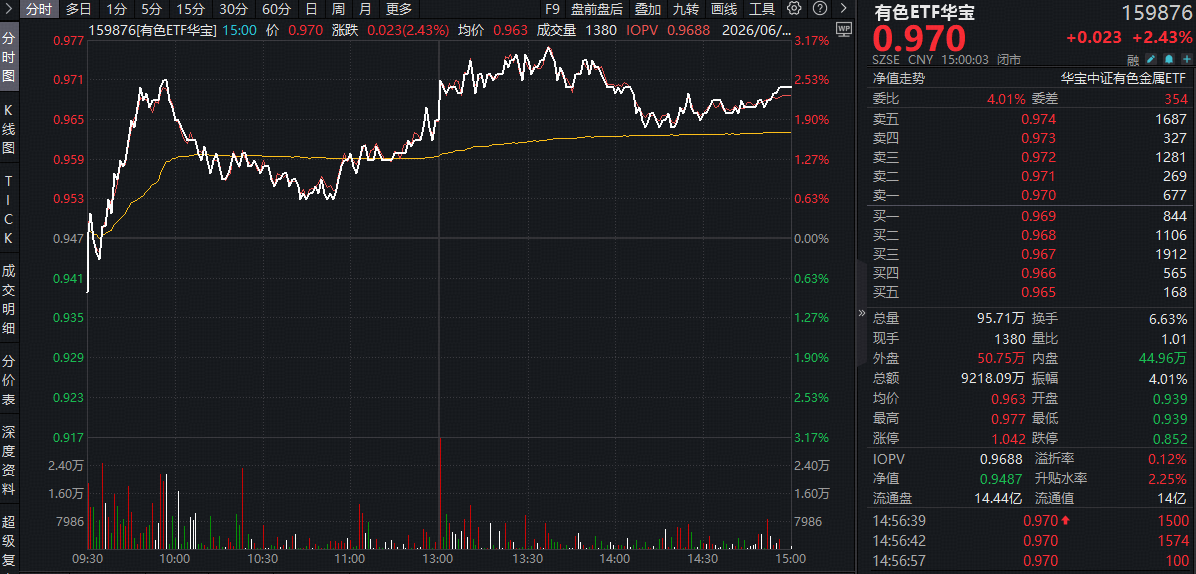Click the 10:30 time axis marker
Screen dimensions: 1196x574
(263, 560)
